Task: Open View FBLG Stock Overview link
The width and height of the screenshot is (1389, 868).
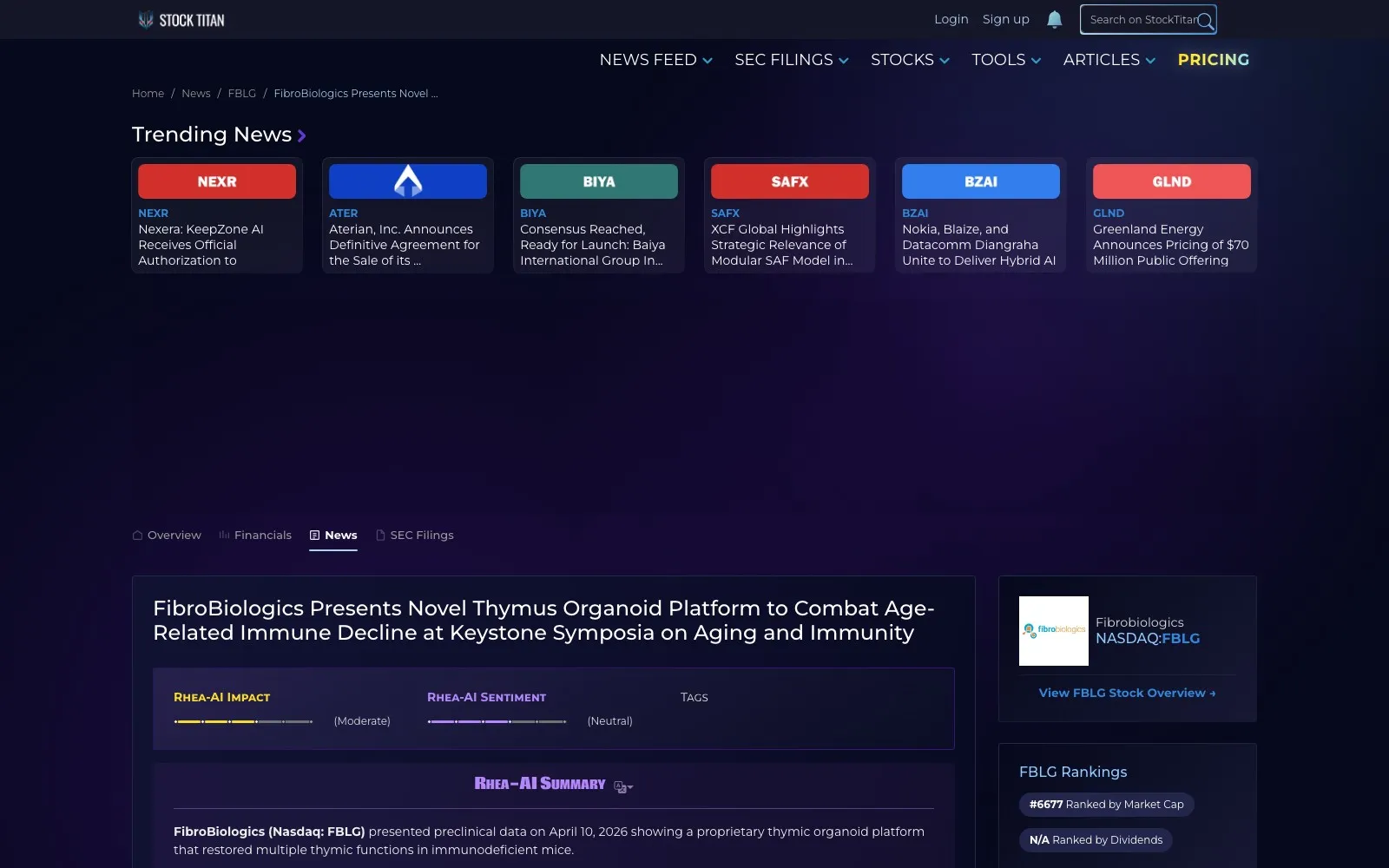Action: tap(1127, 693)
